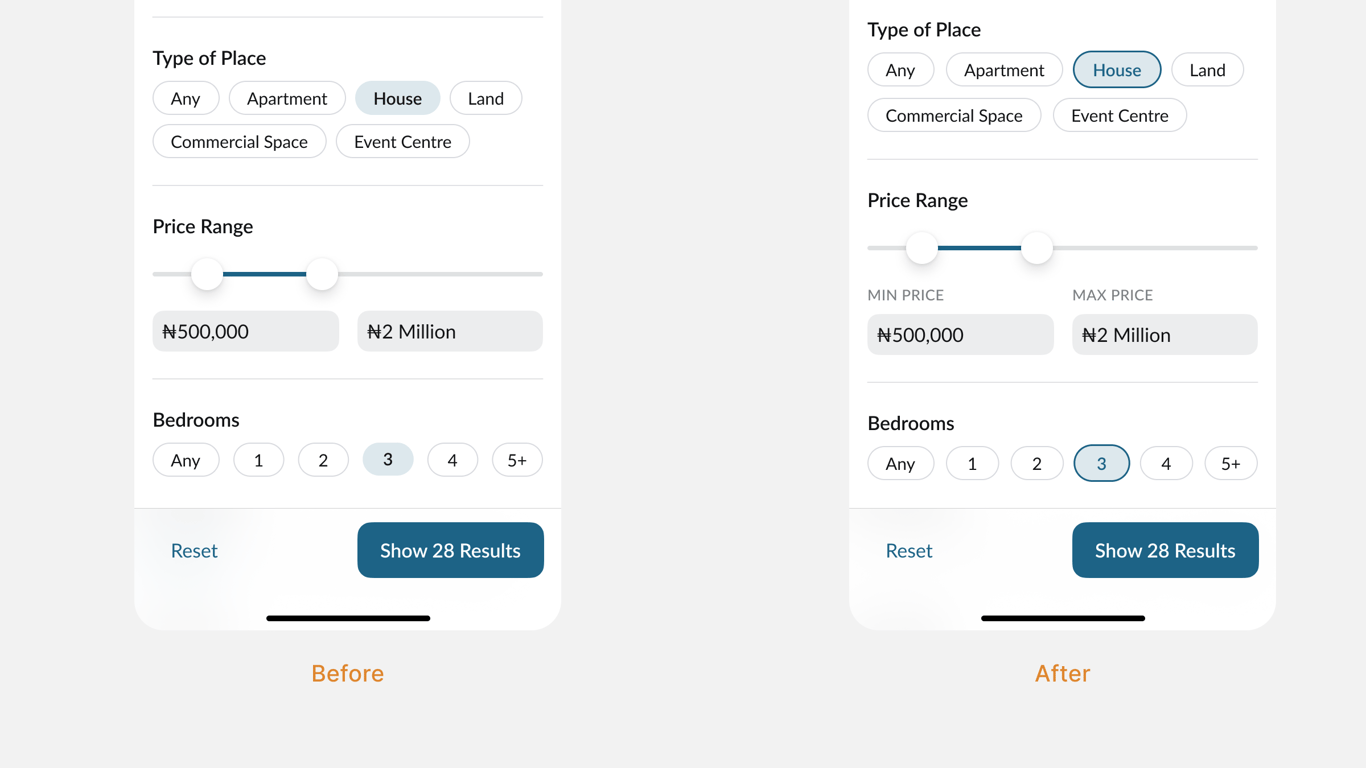Select the Any place type in the After panel

pos(900,70)
